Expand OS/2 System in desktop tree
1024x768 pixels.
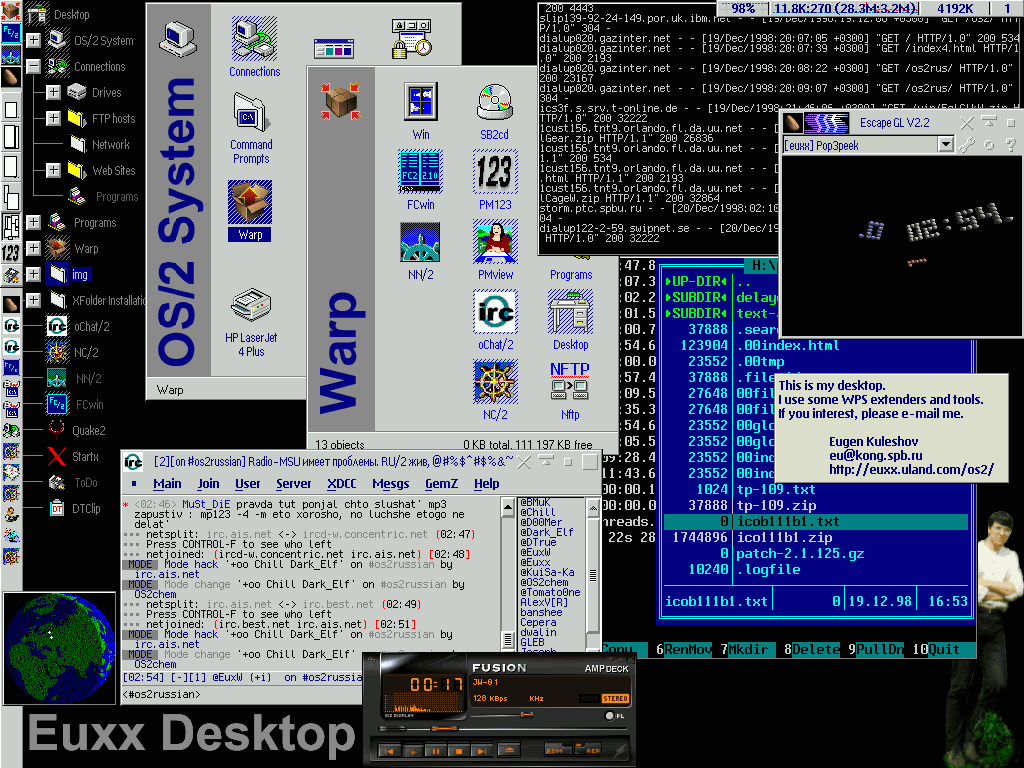click(x=33, y=40)
